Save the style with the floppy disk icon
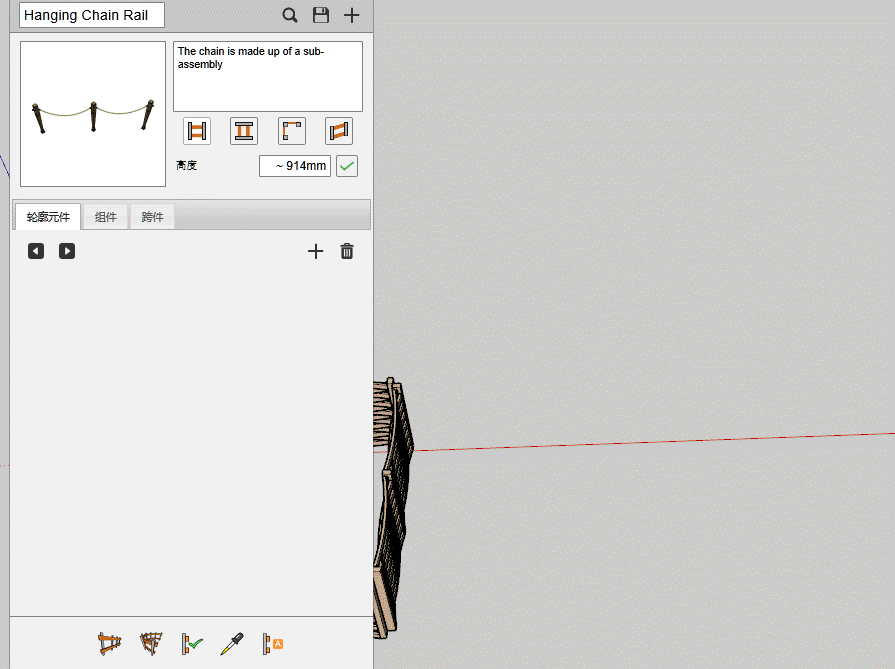895x669 pixels. click(x=321, y=15)
